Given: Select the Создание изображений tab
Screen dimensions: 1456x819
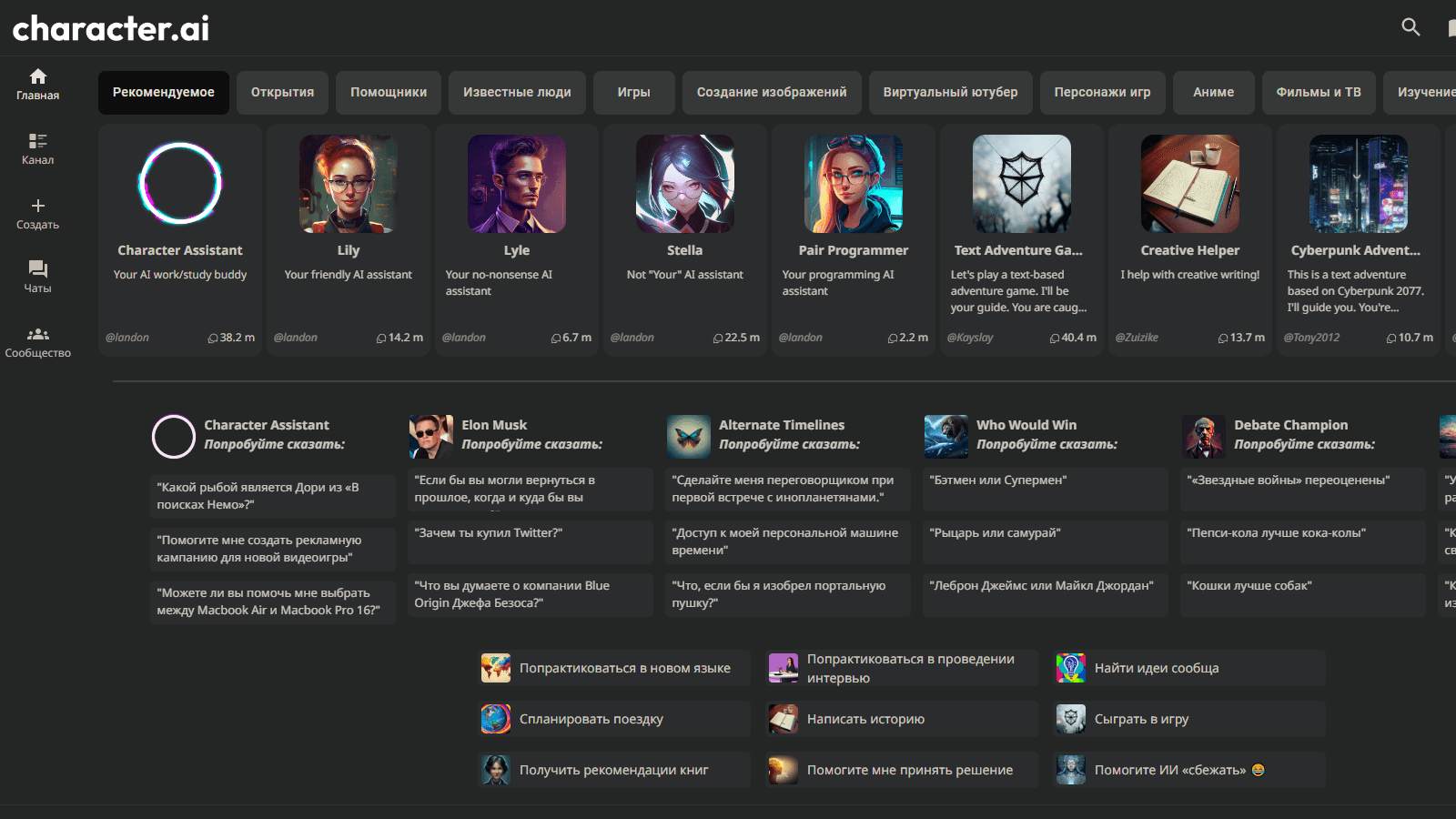Looking at the screenshot, I should (x=772, y=93).
